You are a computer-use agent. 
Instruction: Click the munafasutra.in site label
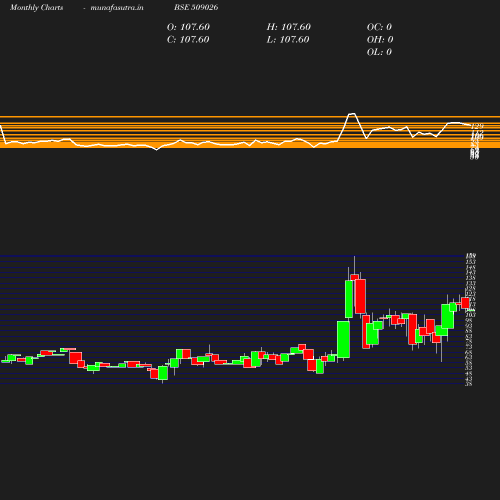pyautogui.click(x=117, y=7)
